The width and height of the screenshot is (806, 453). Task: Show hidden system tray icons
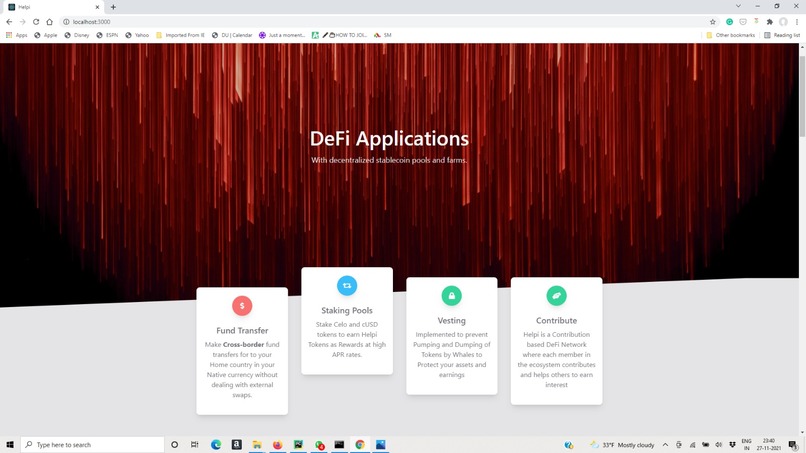[x=665, y=445]
